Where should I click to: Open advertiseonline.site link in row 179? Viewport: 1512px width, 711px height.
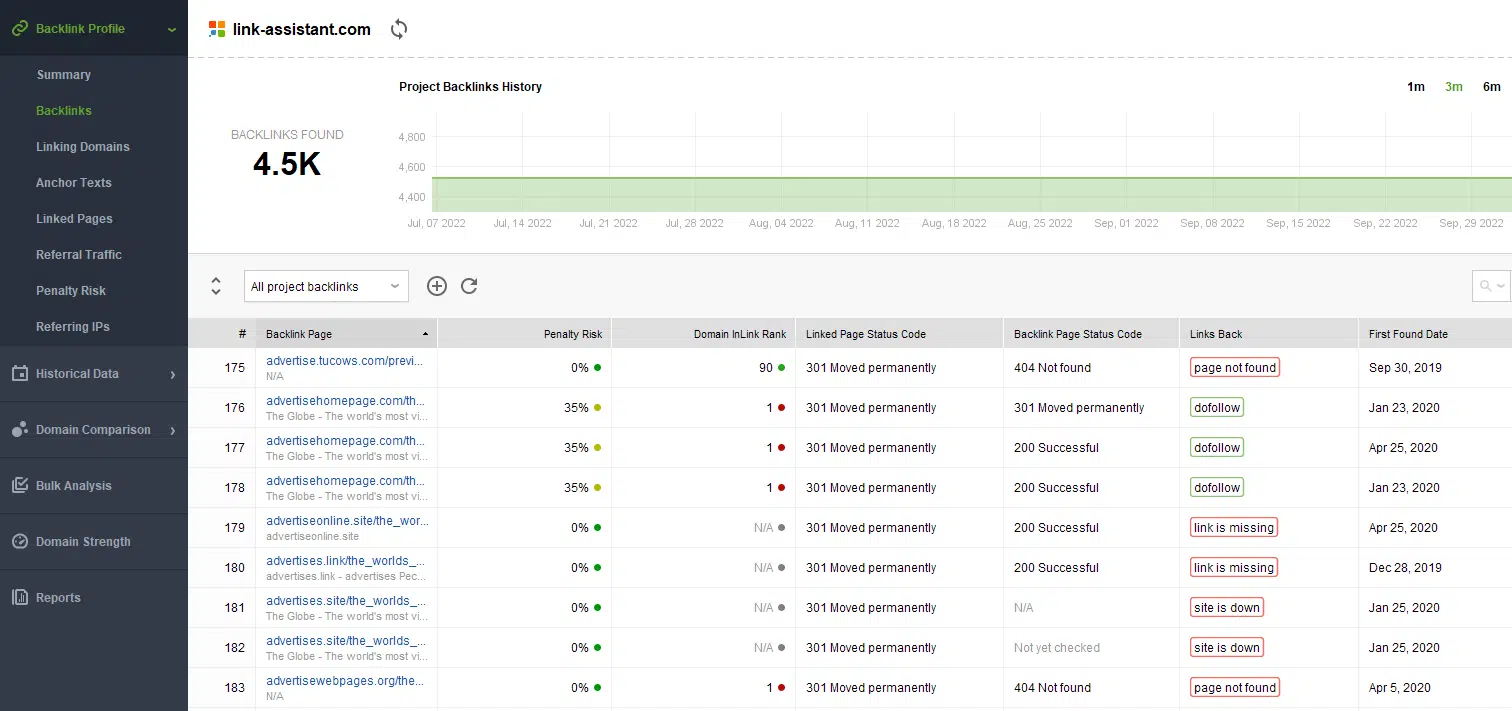(x=345, y=521)
